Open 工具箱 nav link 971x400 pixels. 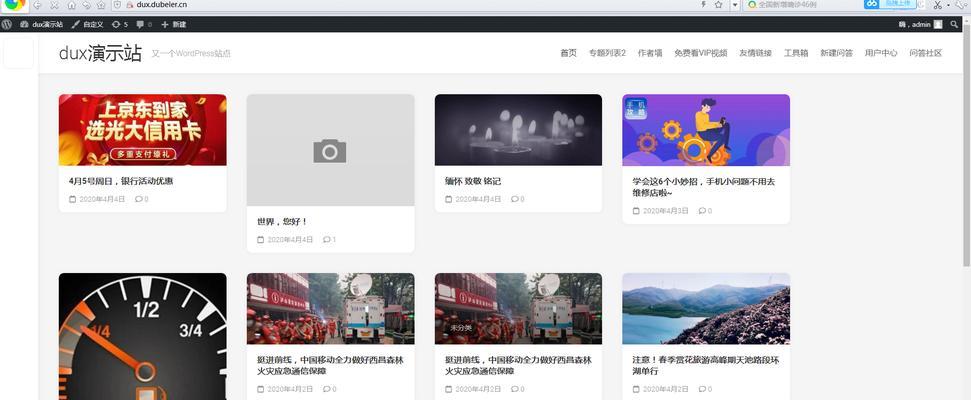[x=796, y=53]
